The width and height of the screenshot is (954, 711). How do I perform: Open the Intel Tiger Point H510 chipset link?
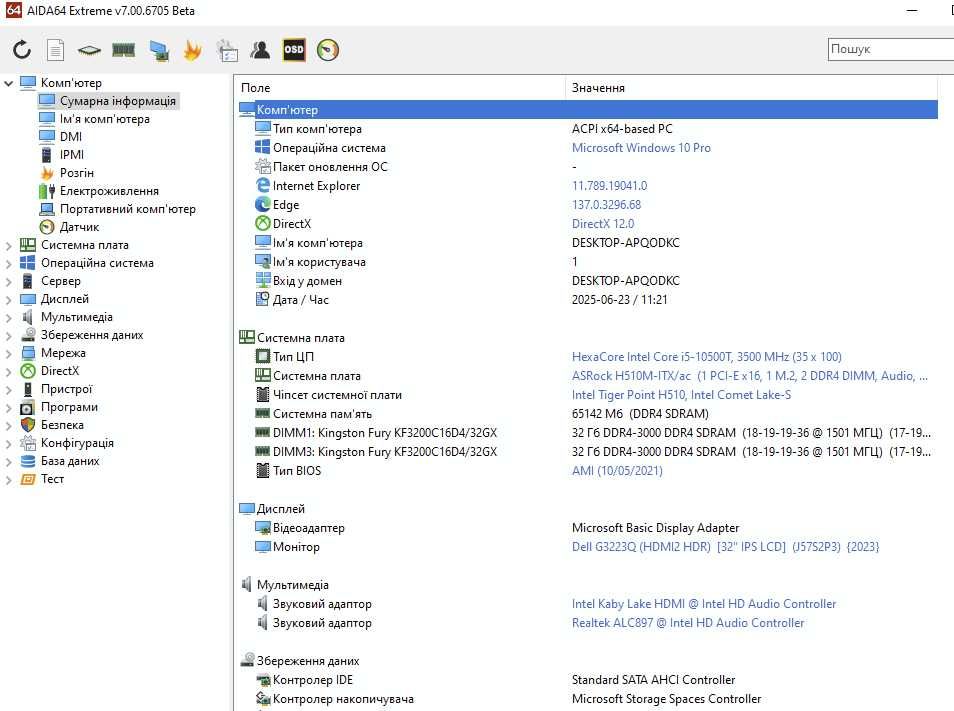coord(681,395)
